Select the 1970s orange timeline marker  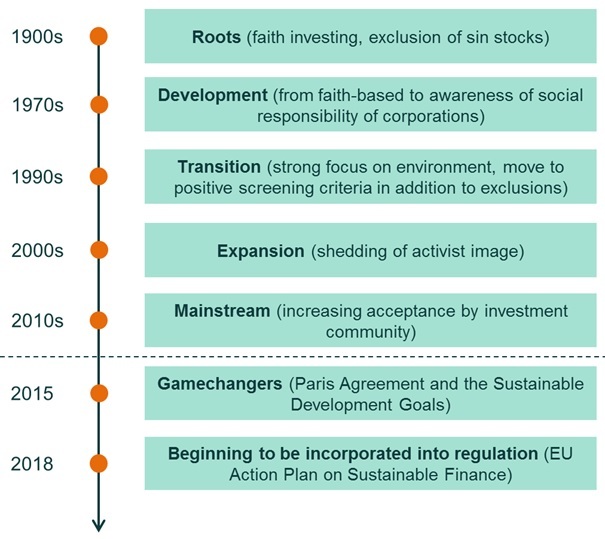(x=99, y=105)
